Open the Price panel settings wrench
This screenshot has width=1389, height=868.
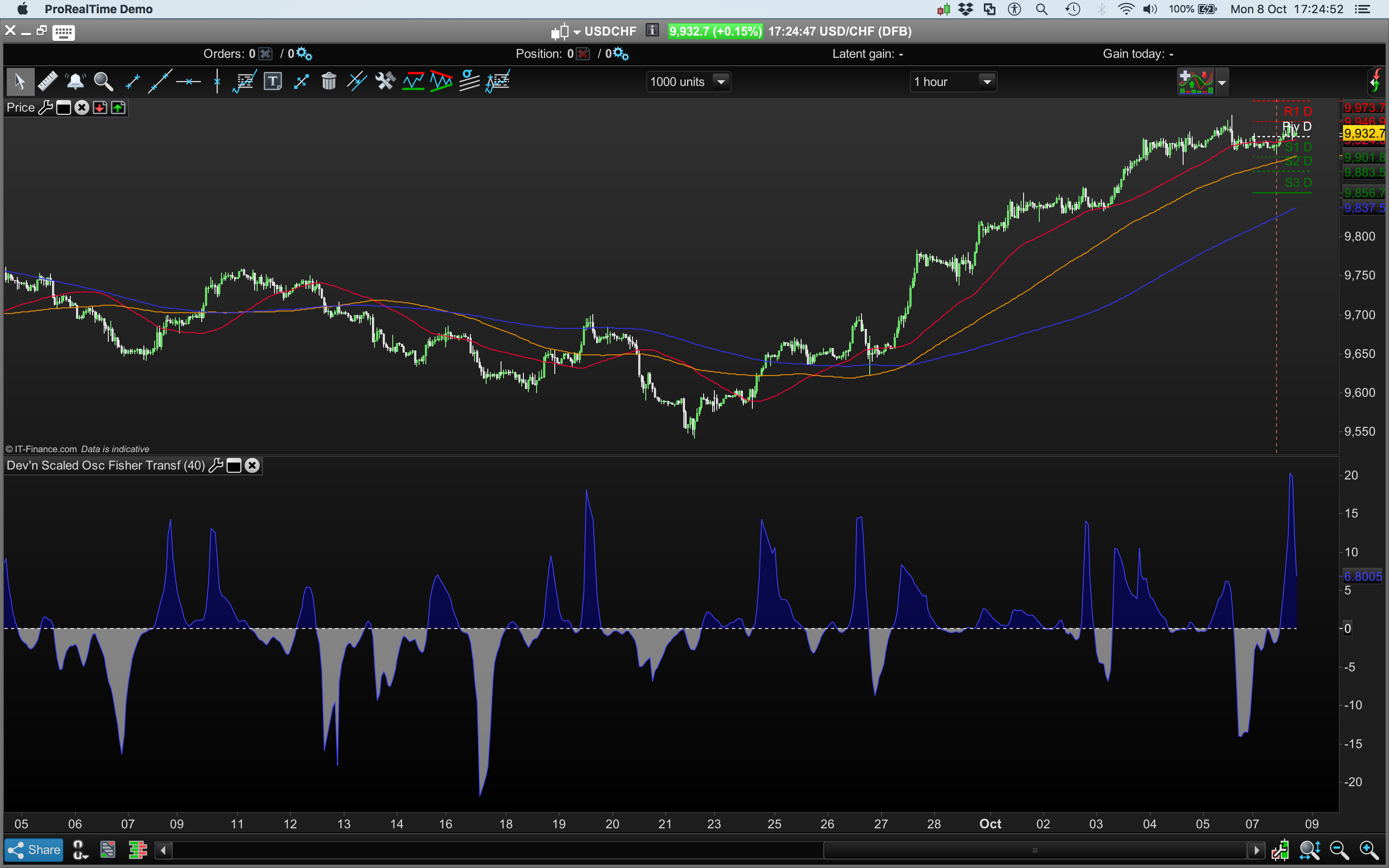tap(46, 107)
